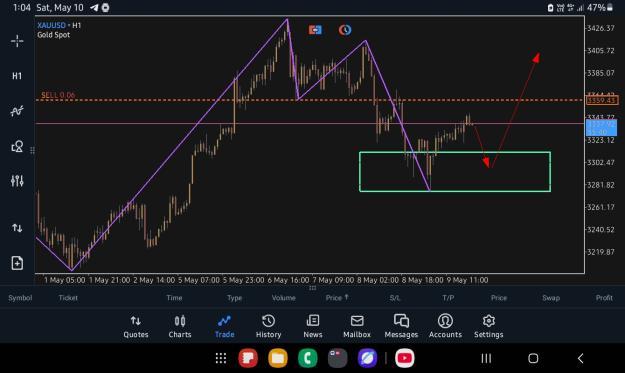Click the Profit column header
Screen dimensions: 625x373
coord(604,298)
